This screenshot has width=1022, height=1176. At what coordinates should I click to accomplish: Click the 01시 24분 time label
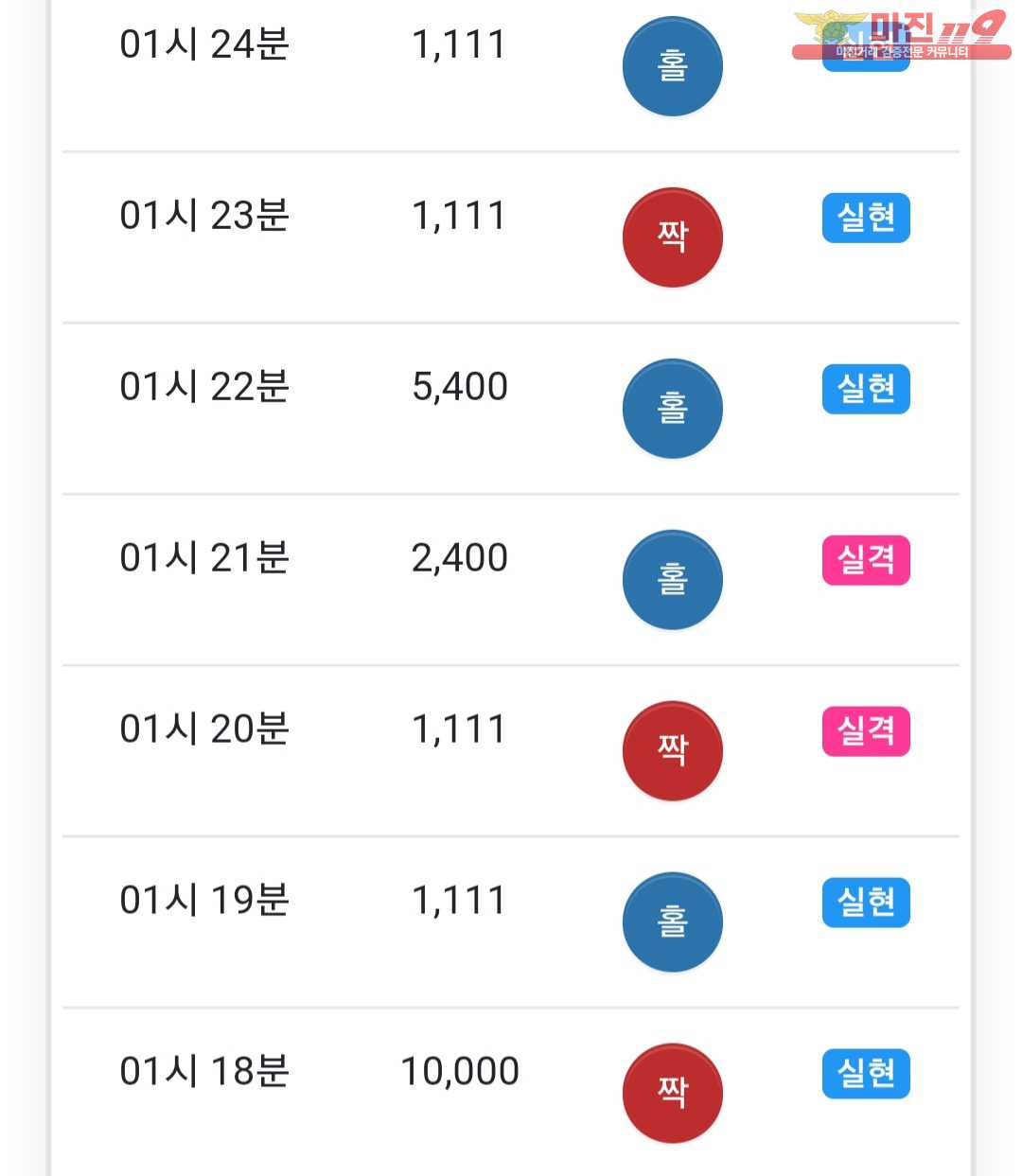pos(204,44)
